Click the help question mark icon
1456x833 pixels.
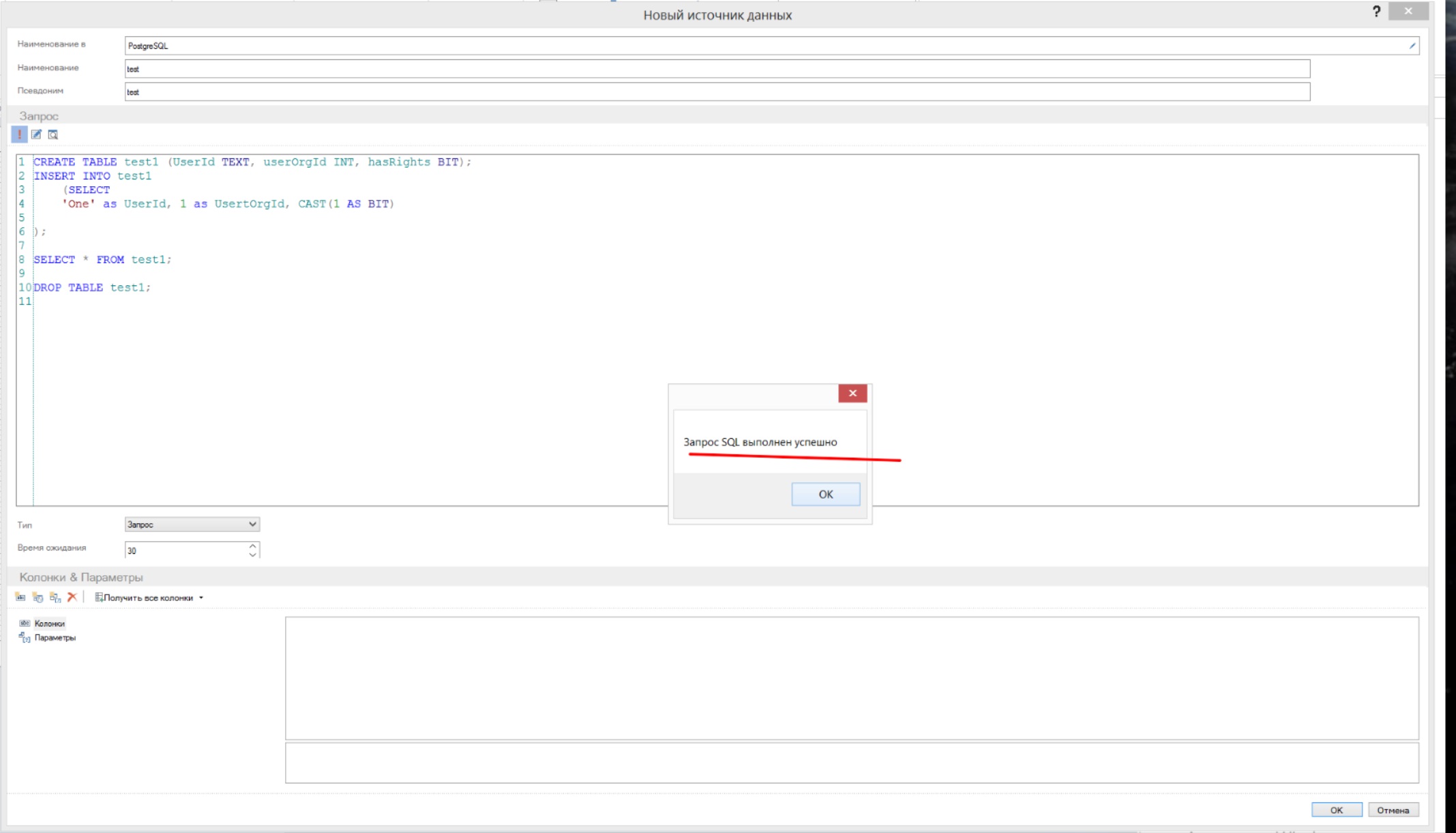click(x=1376, y=12)
